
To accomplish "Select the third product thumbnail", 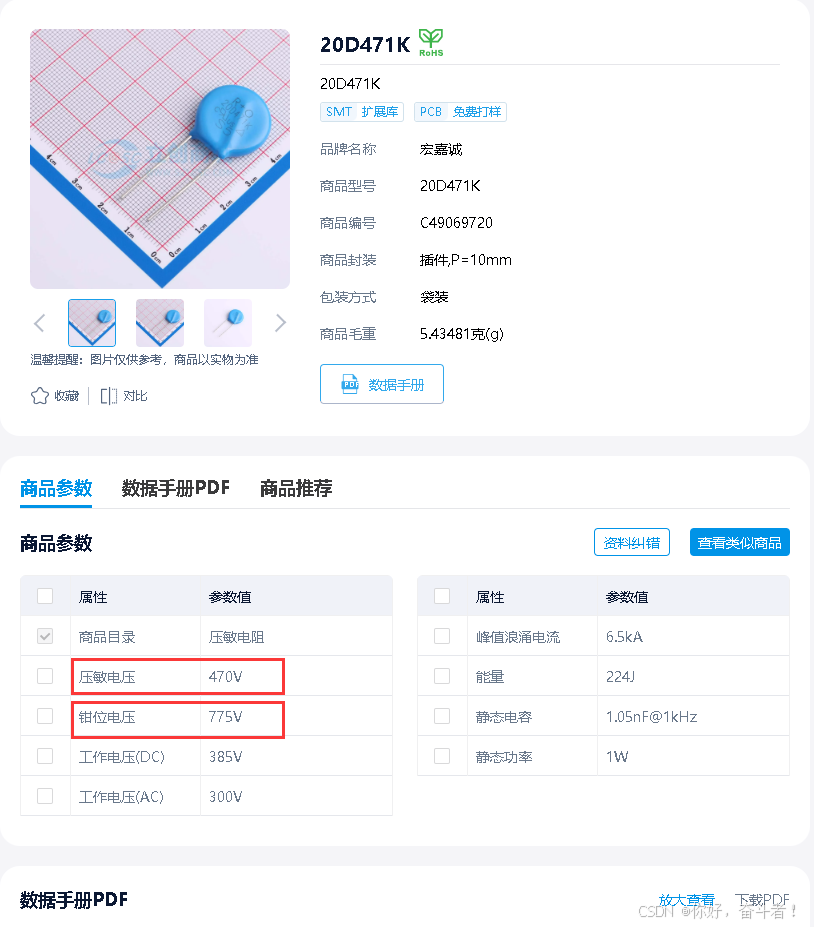I will 228,323.
